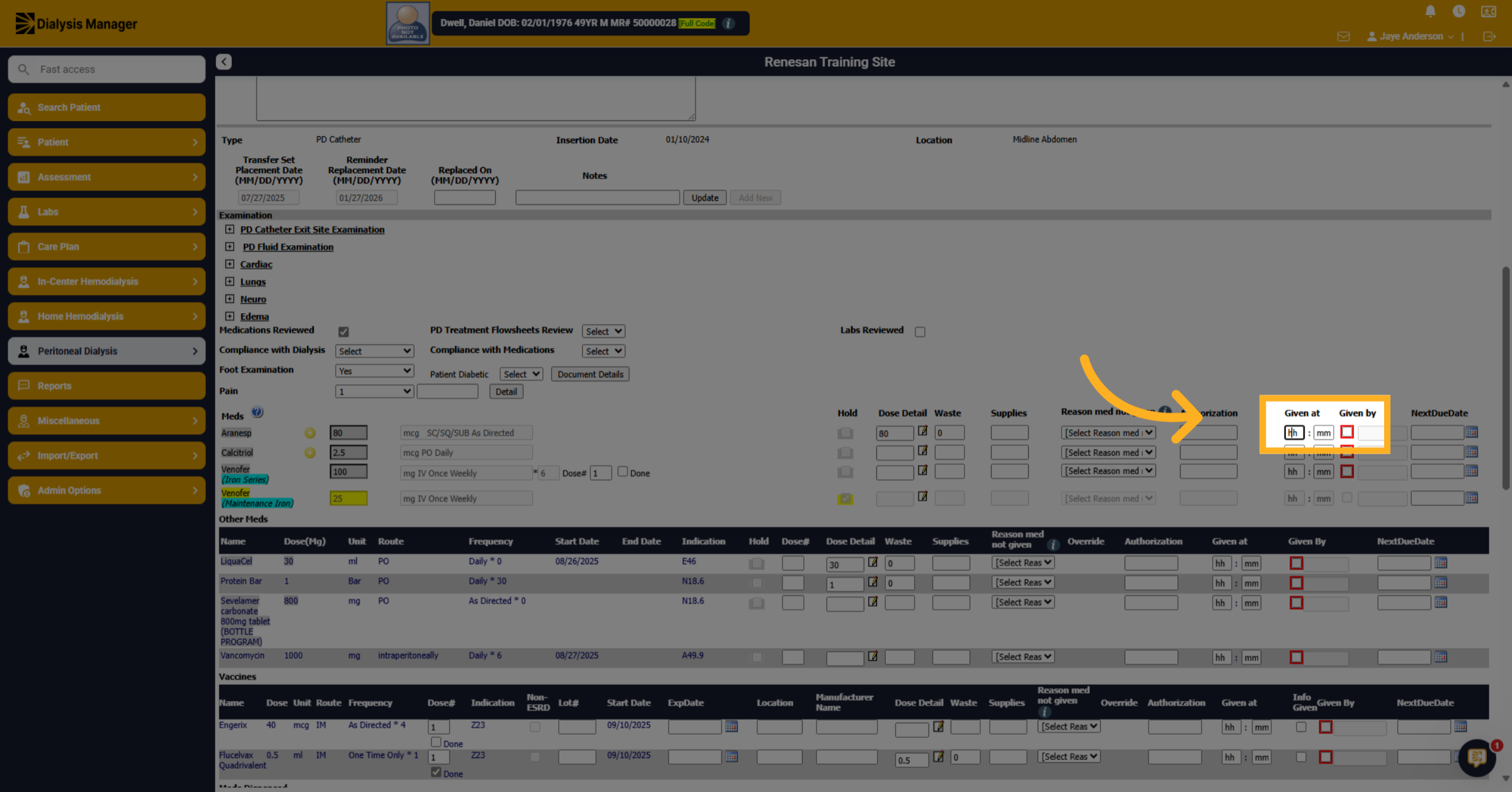Click the Aranesp Given at hh field
Image resolution: width=1512 pixels, height=792 pixels.
[x=1293, y=433]
